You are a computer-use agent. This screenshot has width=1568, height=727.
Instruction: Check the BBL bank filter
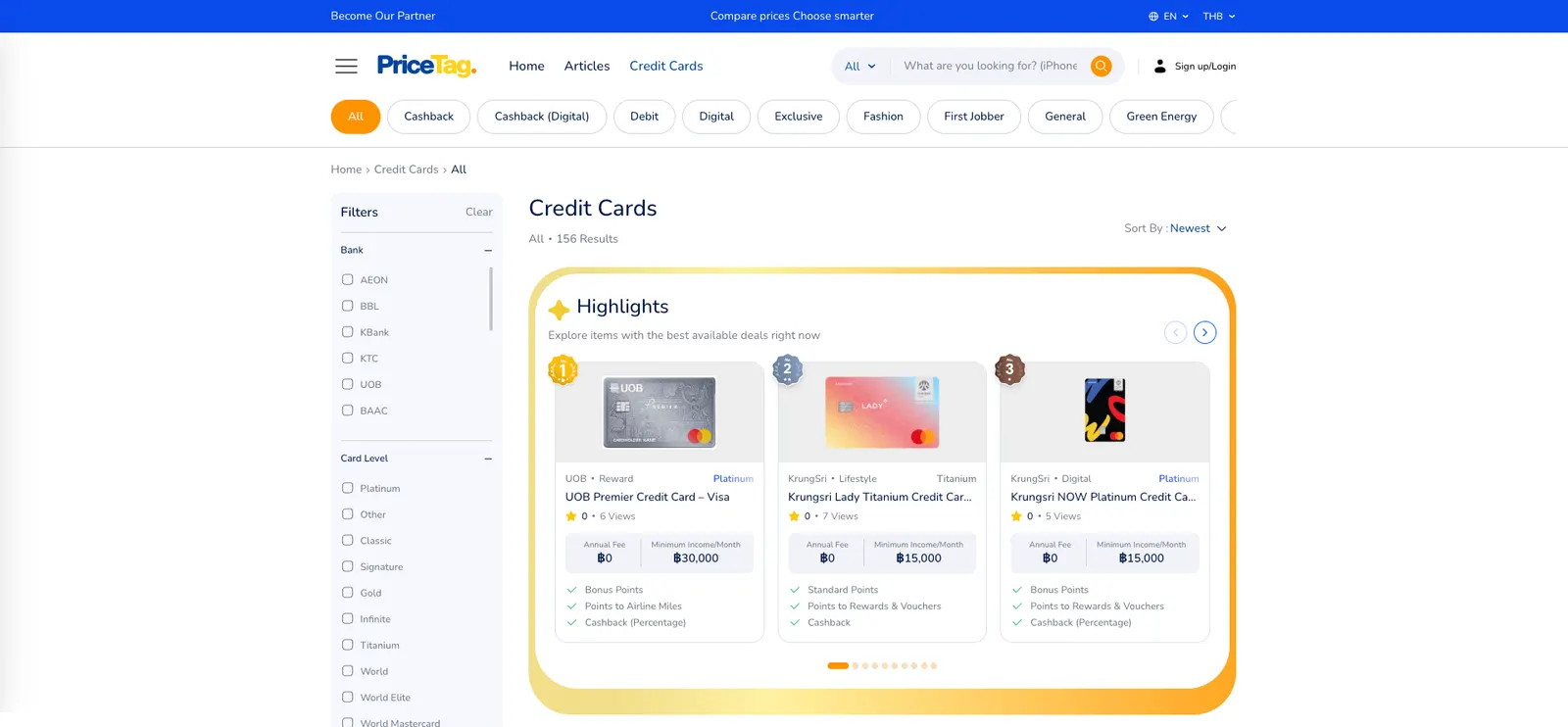click(x=347, y=306)
